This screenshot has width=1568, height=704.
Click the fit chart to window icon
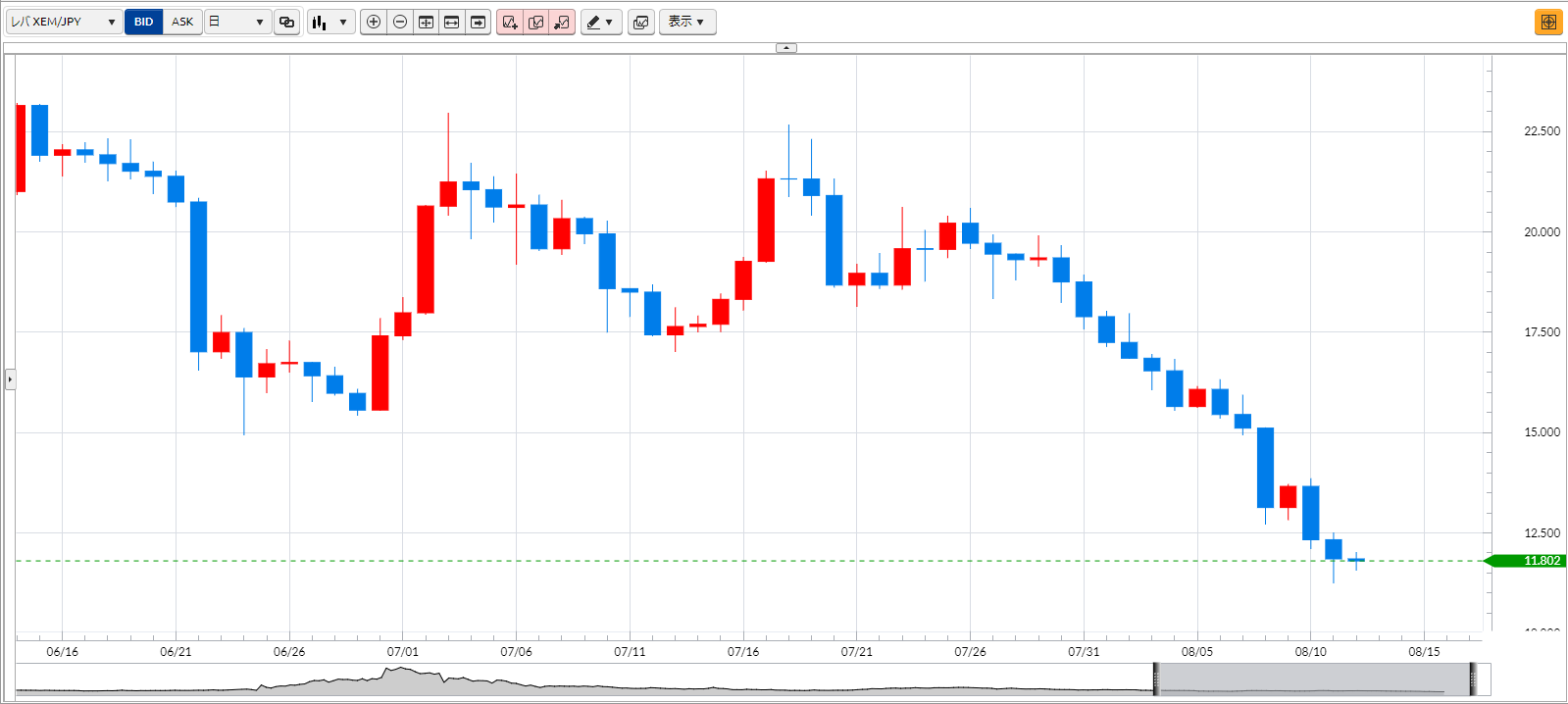[426, 22]
